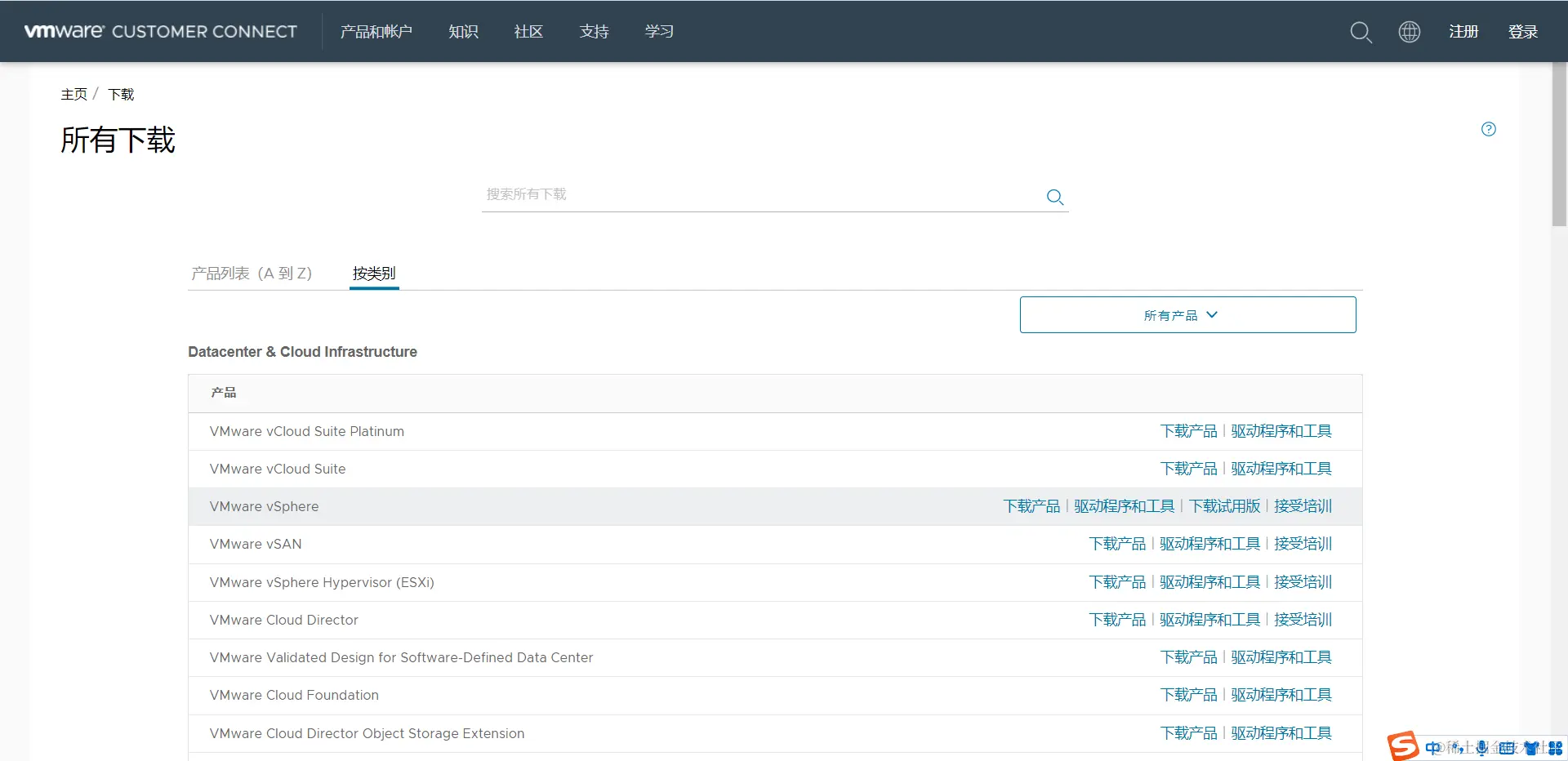Click the help question mark icon
Image resolution: width=1568 pixels, height=761 pixels.
(x=1489, y=129)
